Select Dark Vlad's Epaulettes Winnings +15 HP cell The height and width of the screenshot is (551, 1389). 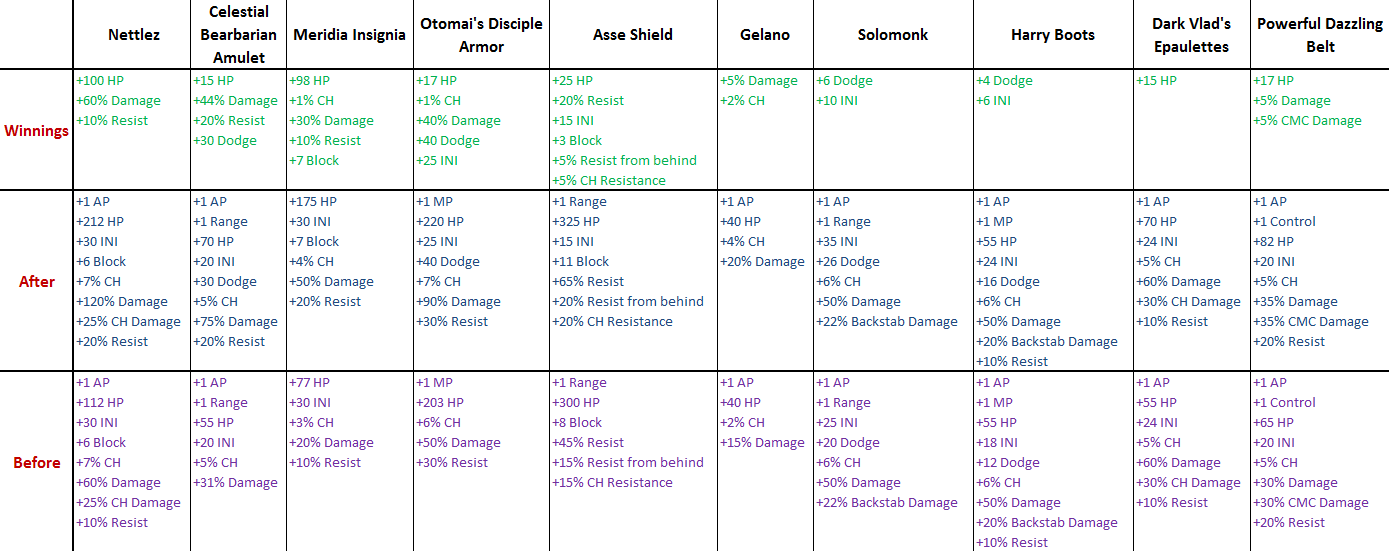(x=1192, y=130)
